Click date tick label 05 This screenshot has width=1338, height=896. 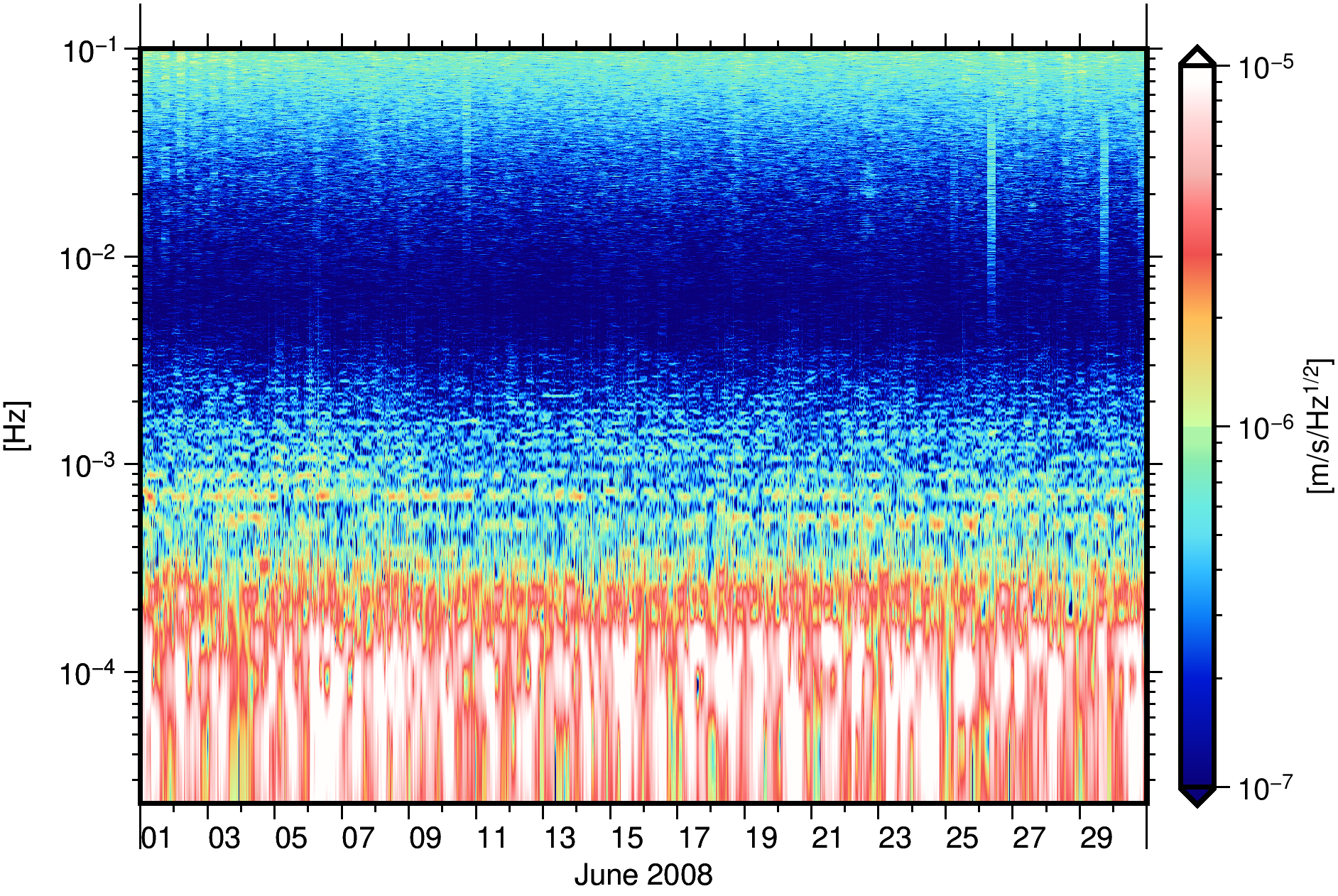[x=290, y=838]
